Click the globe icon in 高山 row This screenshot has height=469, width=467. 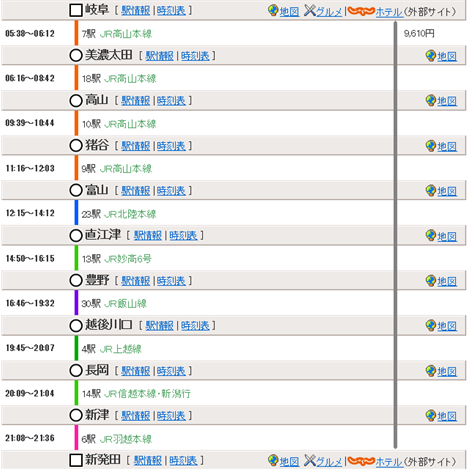(x=431, y=100)
